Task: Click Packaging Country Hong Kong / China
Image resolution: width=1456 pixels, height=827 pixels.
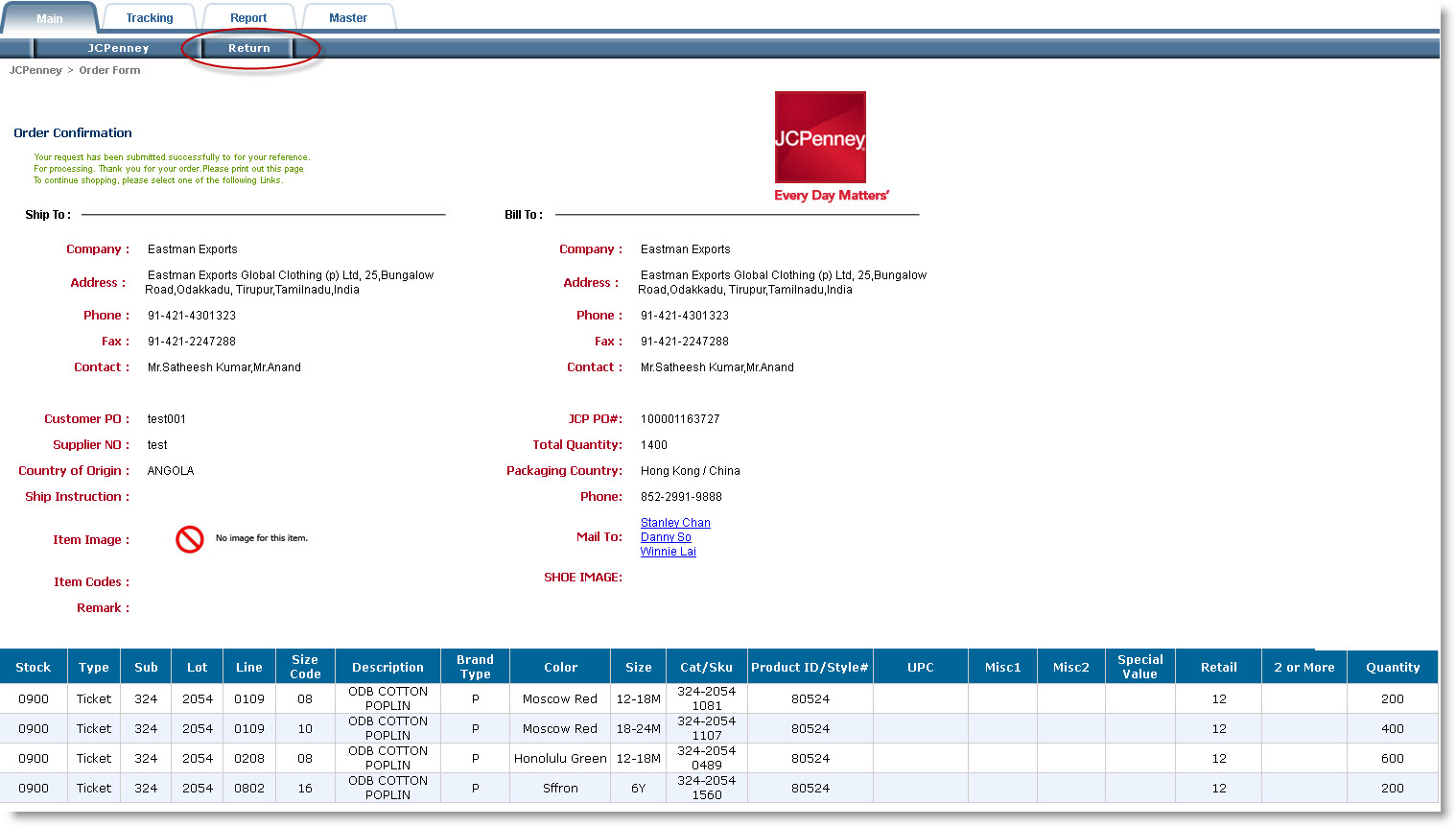Action: click(691, 471)
